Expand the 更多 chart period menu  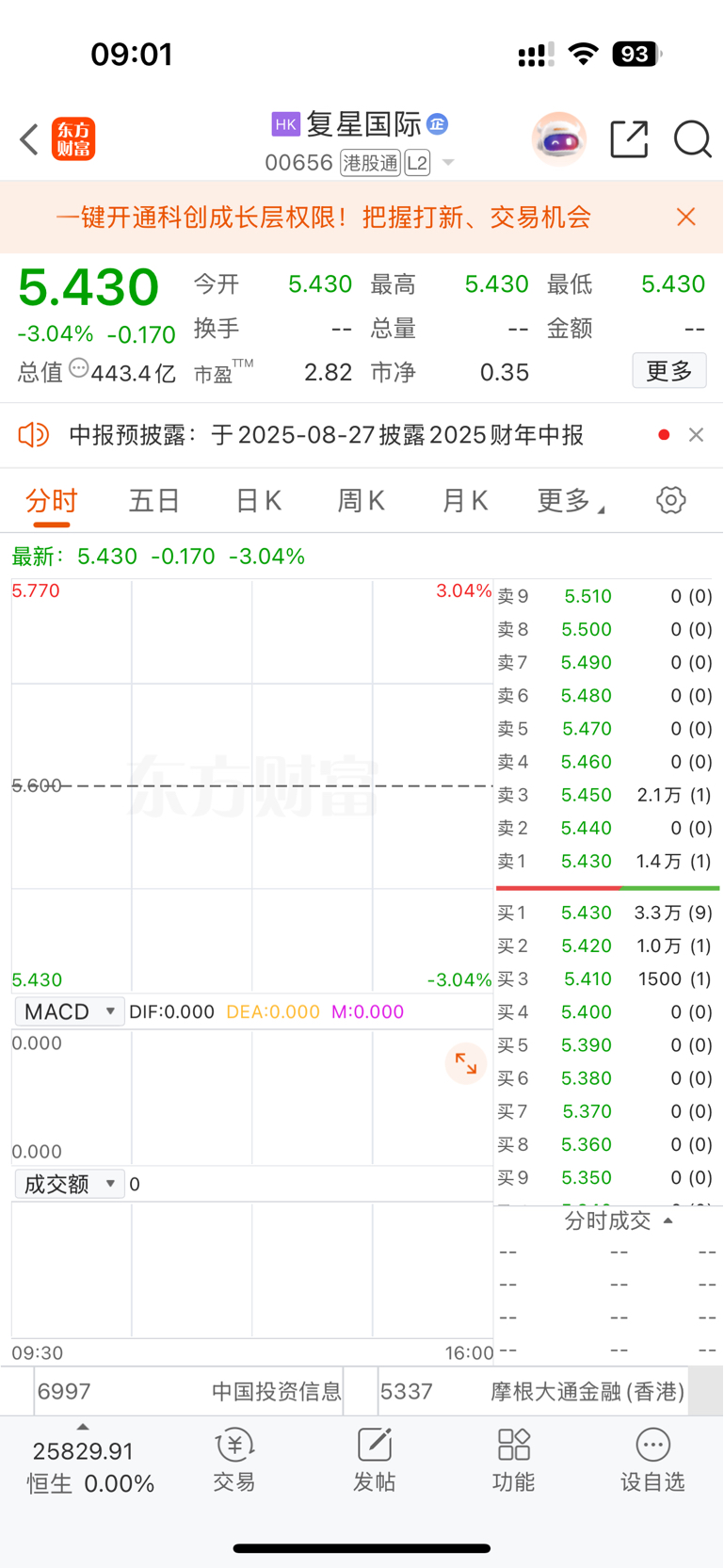571,500
